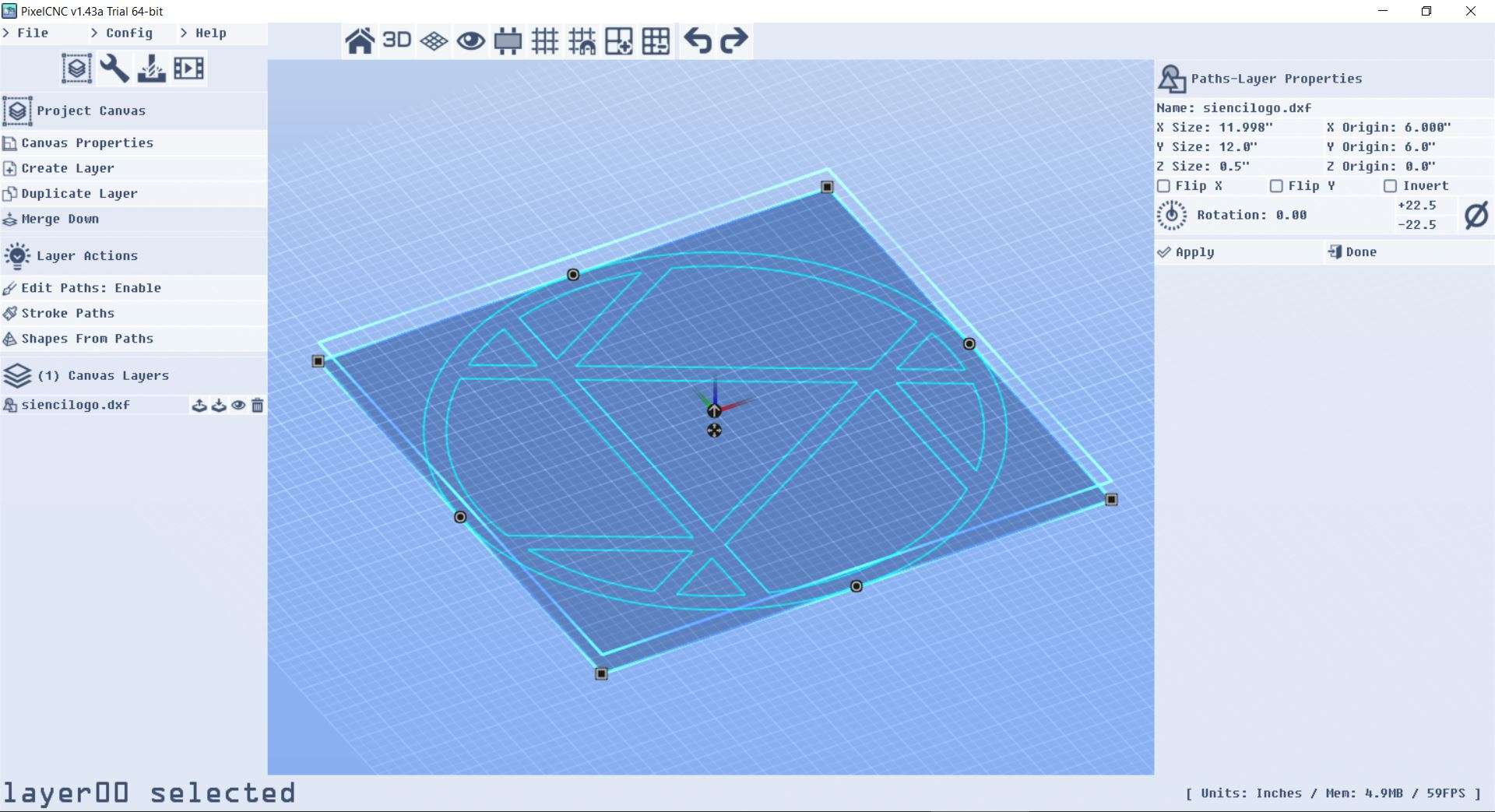Viewport: 1495px width, 812px height.
Task: Check the Invert checkbox
Action: [1390, 186]
